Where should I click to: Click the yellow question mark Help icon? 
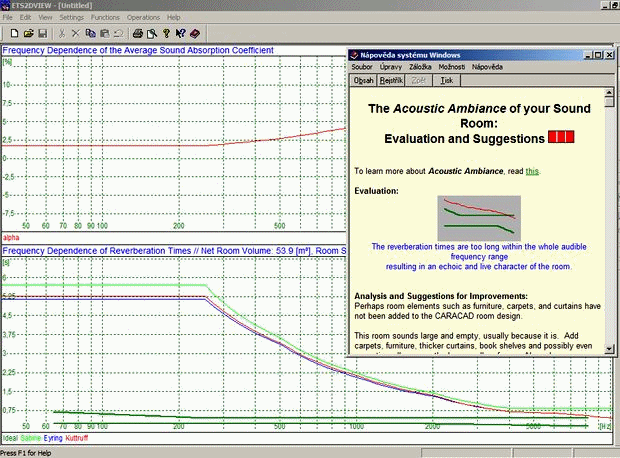(166, 34)
